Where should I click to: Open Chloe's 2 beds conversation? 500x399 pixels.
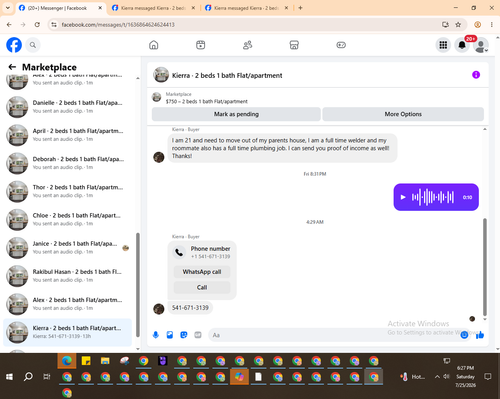68,219
